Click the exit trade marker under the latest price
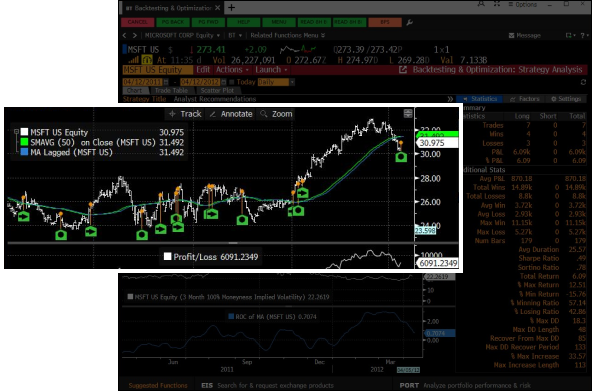The image size is (592, 391). 401,157
